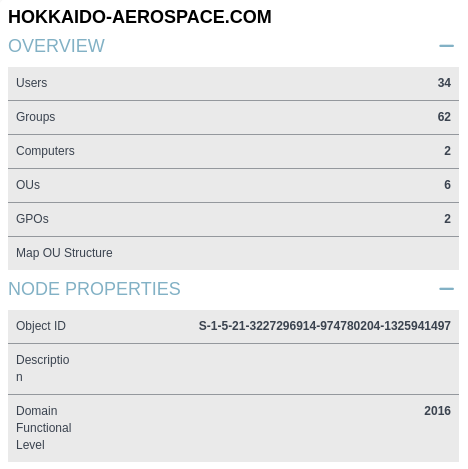Collapse Node Properties using minus icon
The image size is (468, 469).
pos(446,289)
